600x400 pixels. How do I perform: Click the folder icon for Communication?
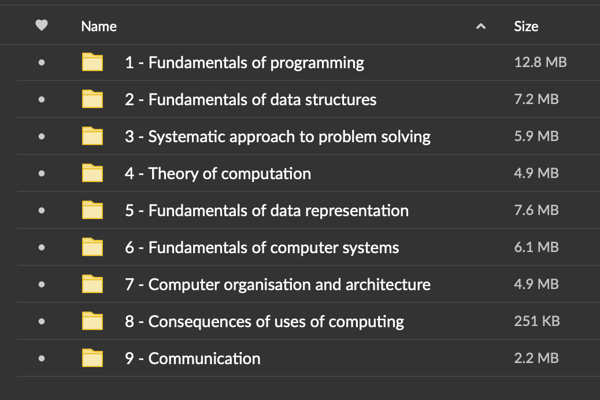click(x=93, y=358)
